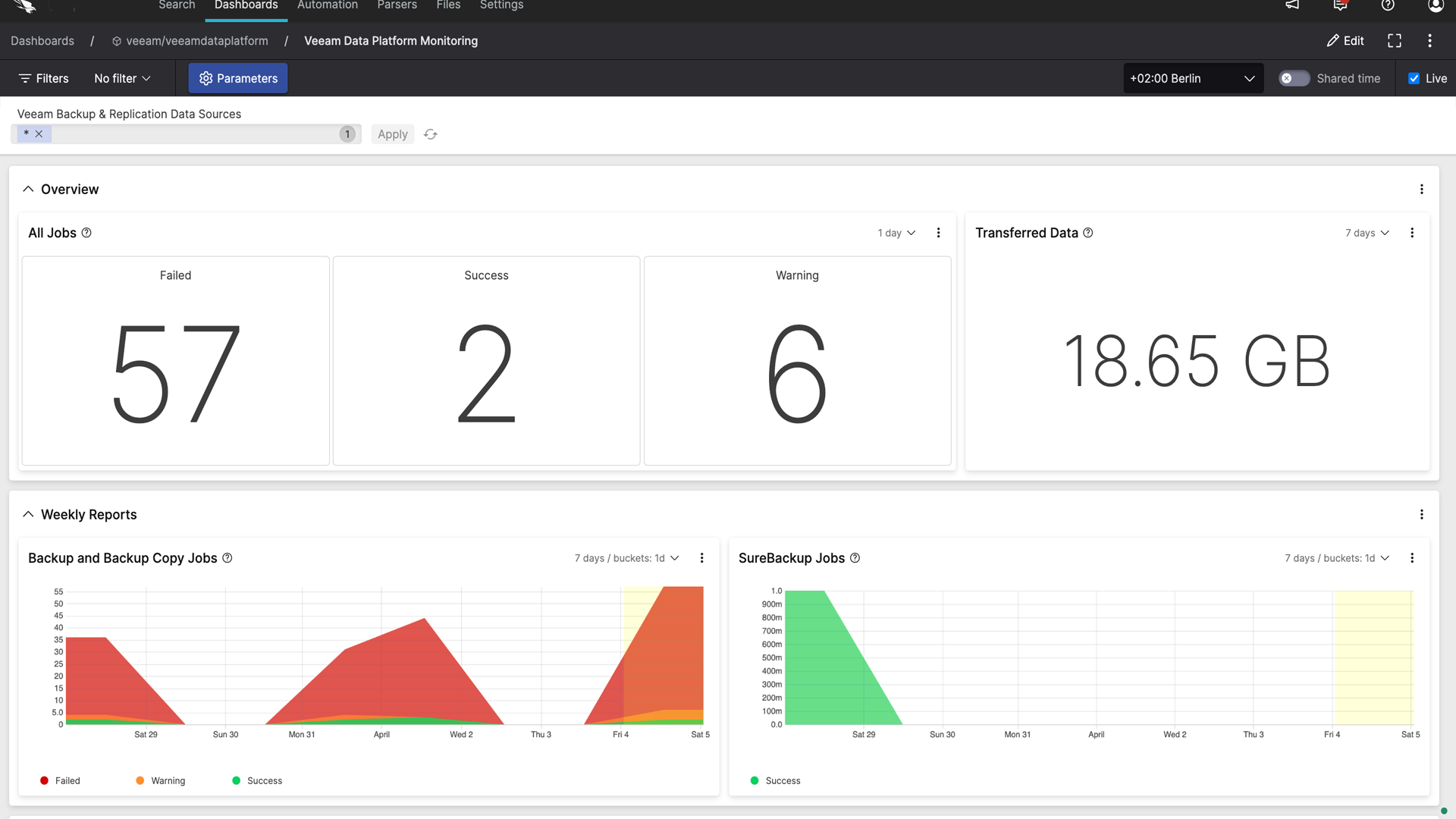The width and height of the screenshot is (1456, 819).
Task: Toggle the Shared time switch
Action: [x=1294, y=79]
